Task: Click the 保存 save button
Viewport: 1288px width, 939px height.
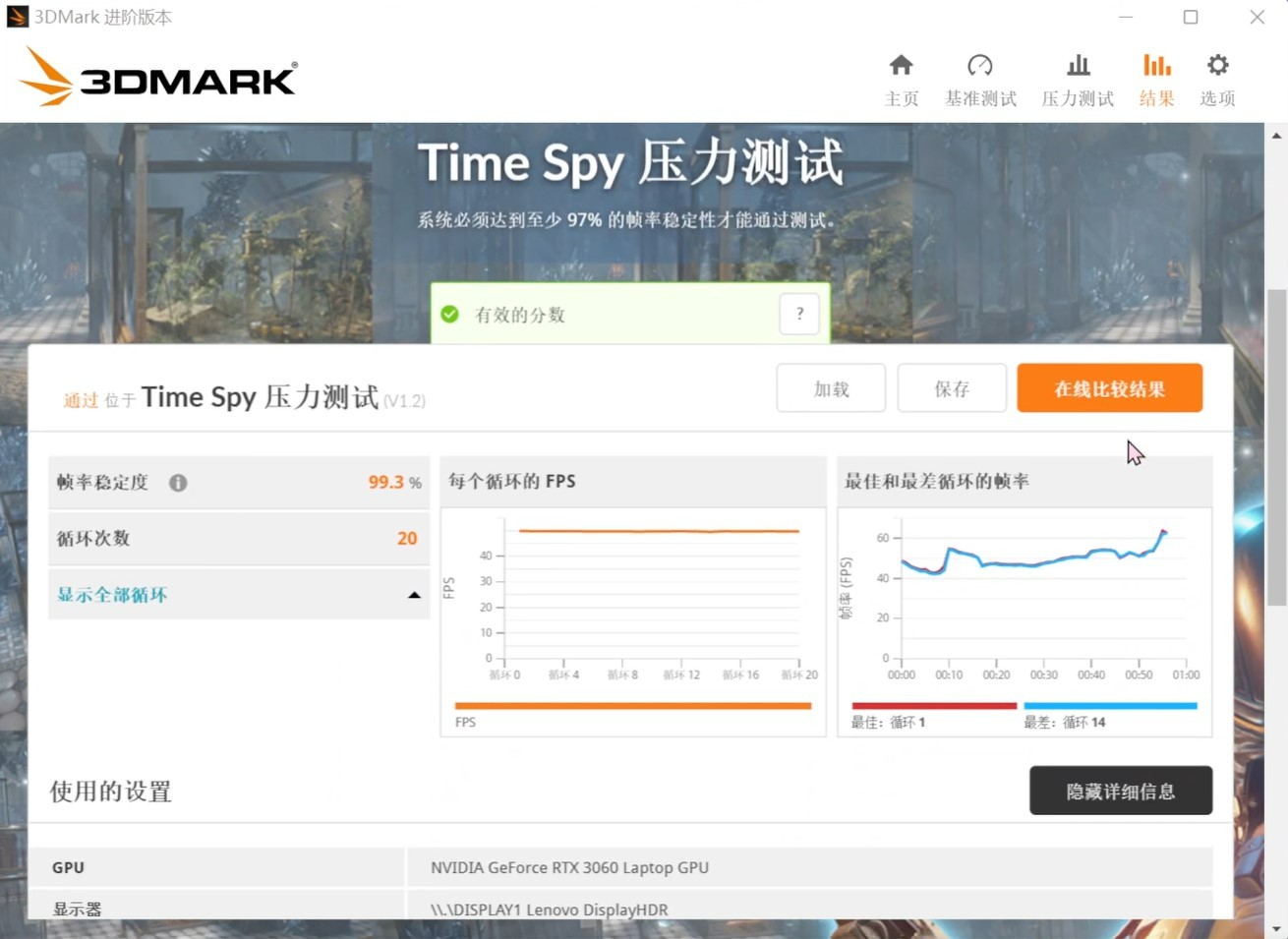Action: coord(952,388)
